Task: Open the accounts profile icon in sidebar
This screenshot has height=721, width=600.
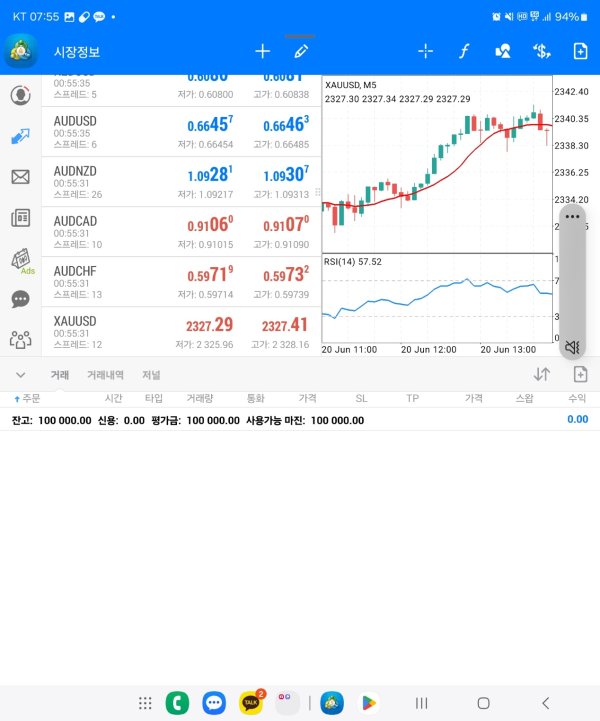Action: pos(20,96)
